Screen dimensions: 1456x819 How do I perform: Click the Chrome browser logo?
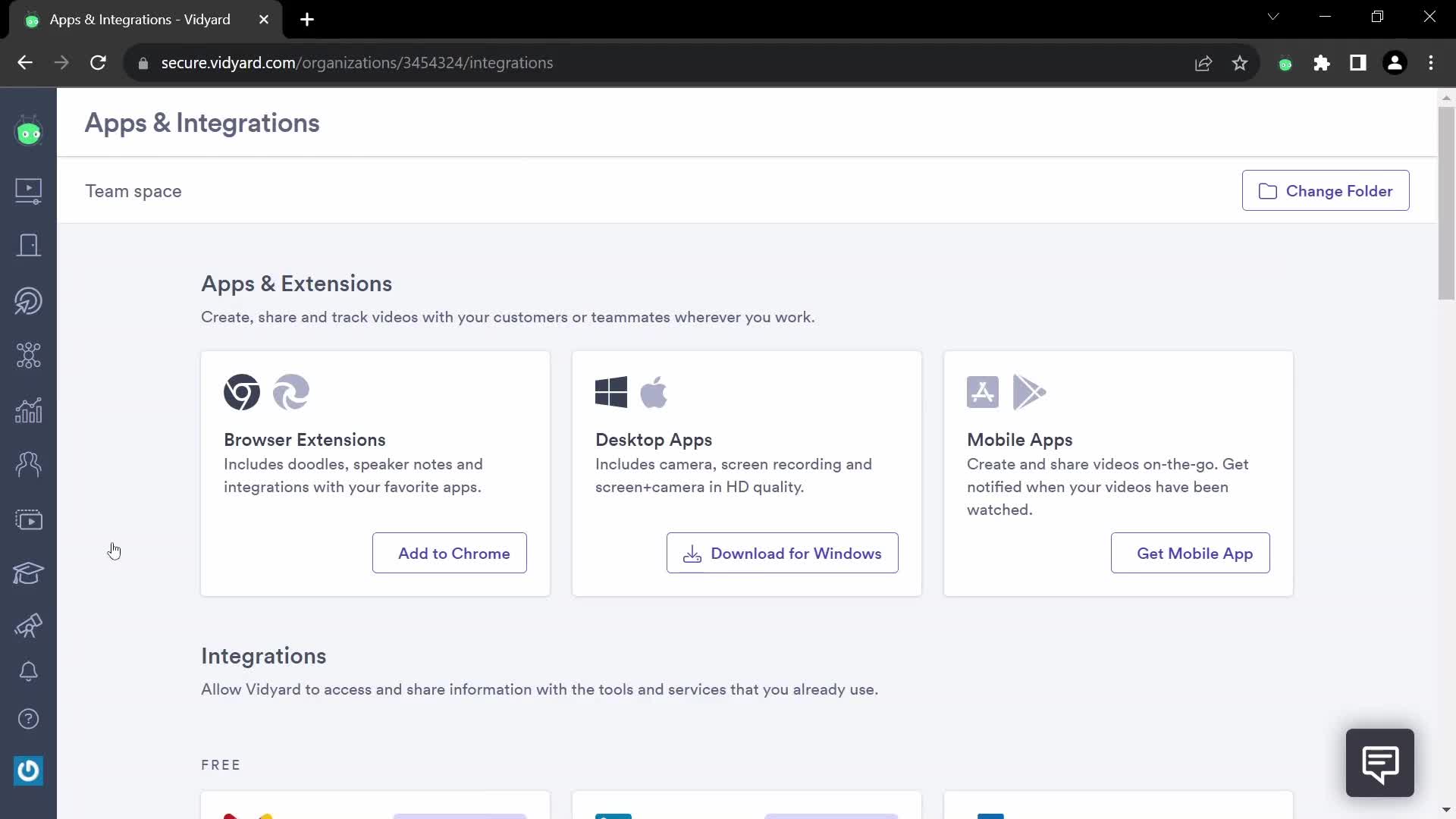tap(242, 392)
